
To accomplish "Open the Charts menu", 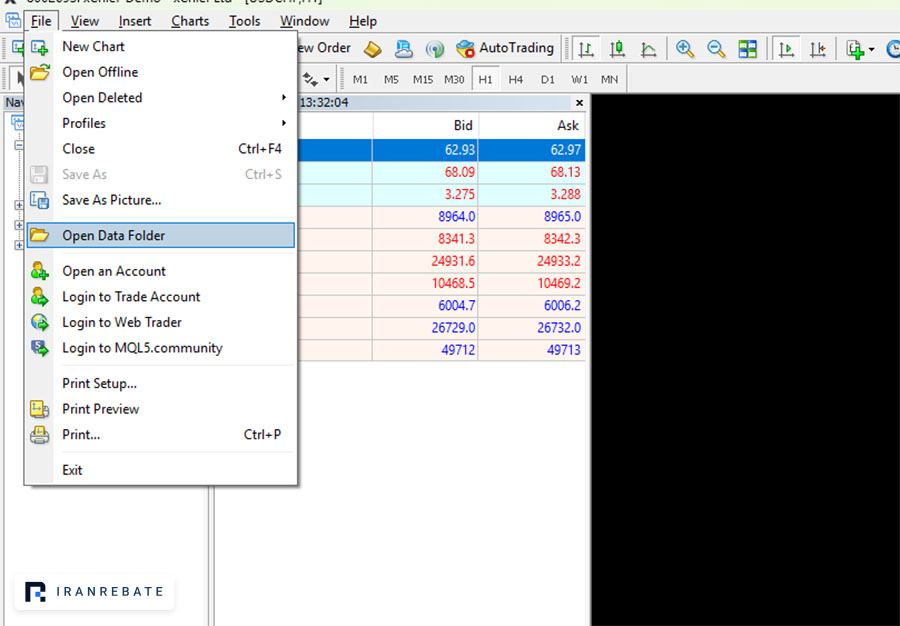I will (190, 21).
